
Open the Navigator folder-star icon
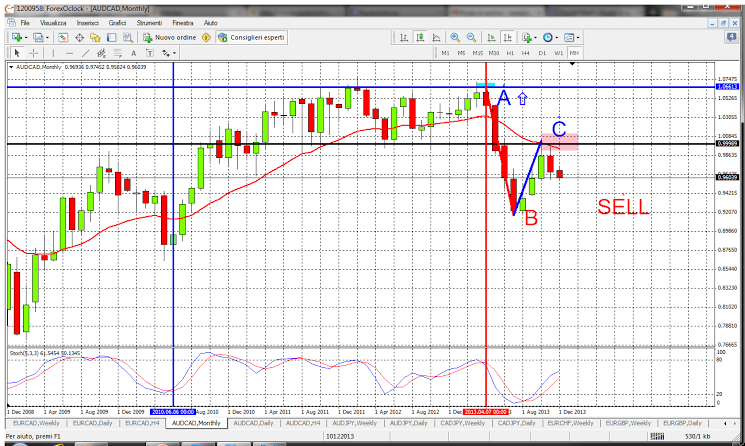tap(95, 37)
